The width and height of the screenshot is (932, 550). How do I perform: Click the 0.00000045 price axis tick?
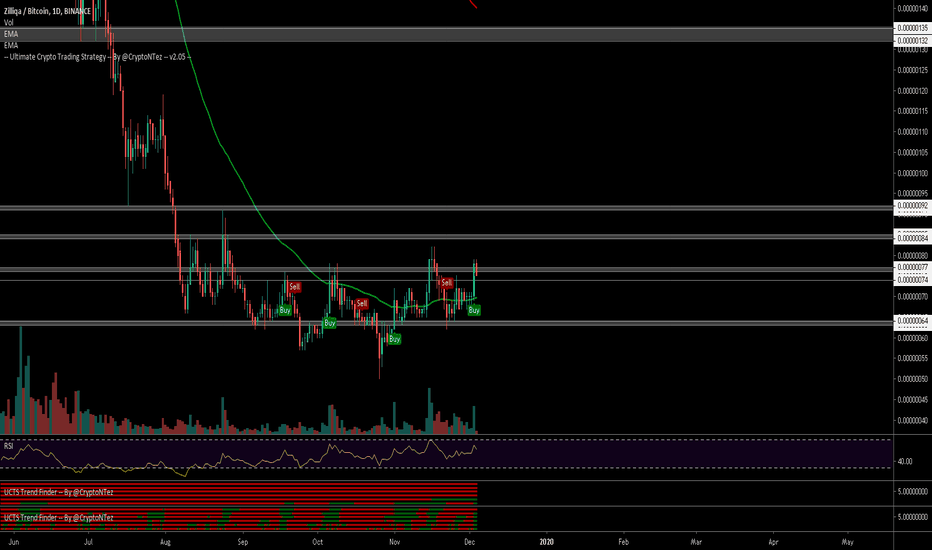(912, 400)
